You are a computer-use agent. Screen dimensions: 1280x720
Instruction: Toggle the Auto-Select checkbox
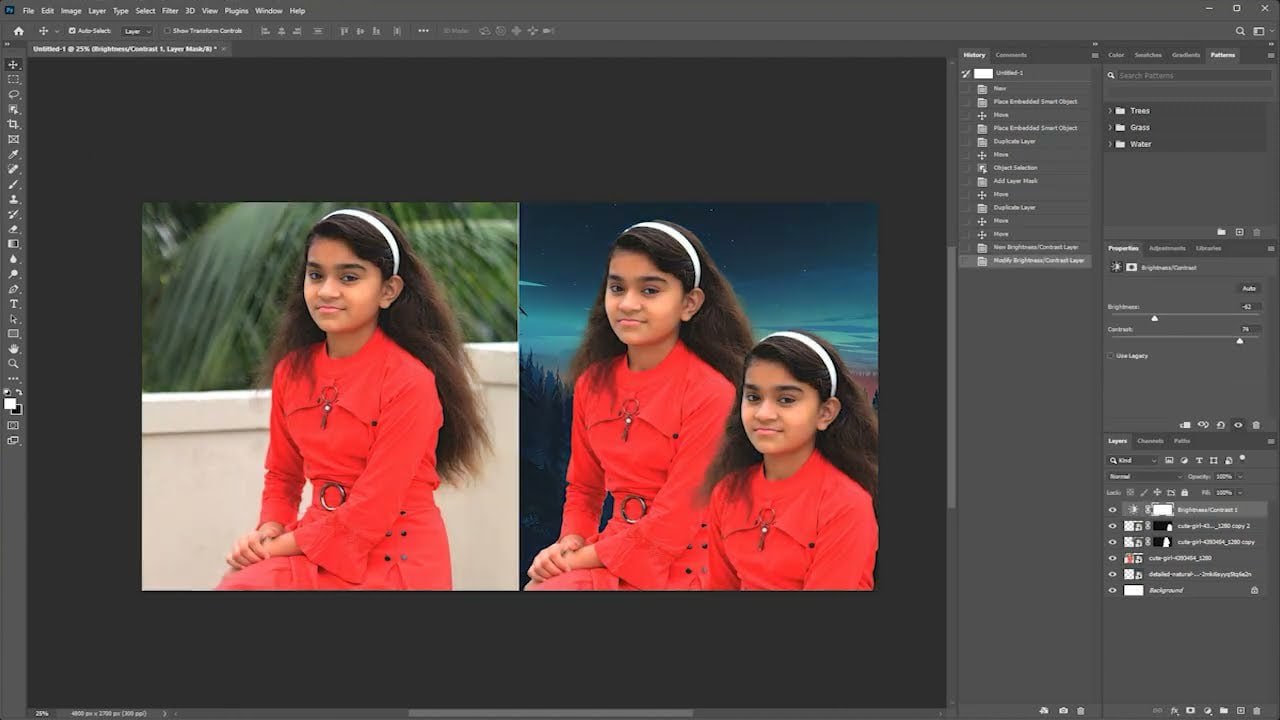(x=72, y=31)
